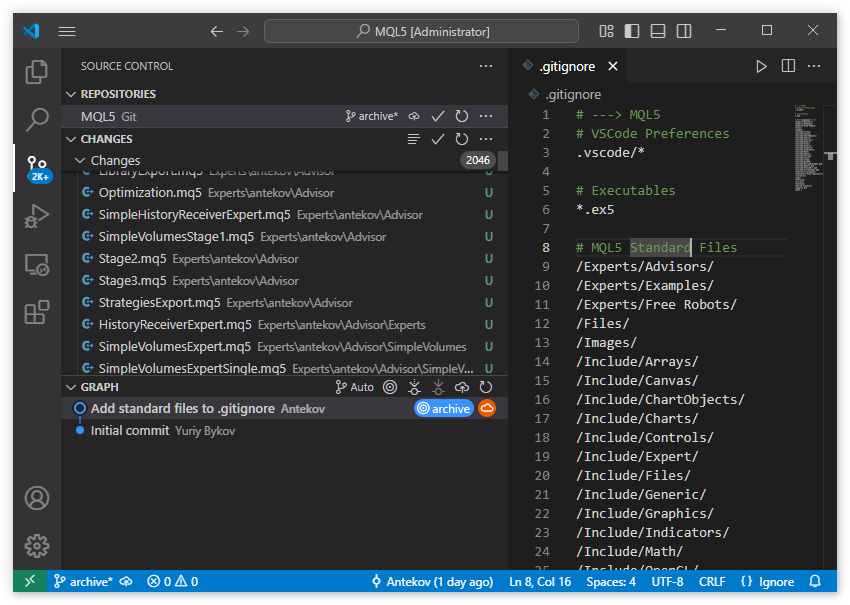Open the Remote Explorer view

point(37,265)
